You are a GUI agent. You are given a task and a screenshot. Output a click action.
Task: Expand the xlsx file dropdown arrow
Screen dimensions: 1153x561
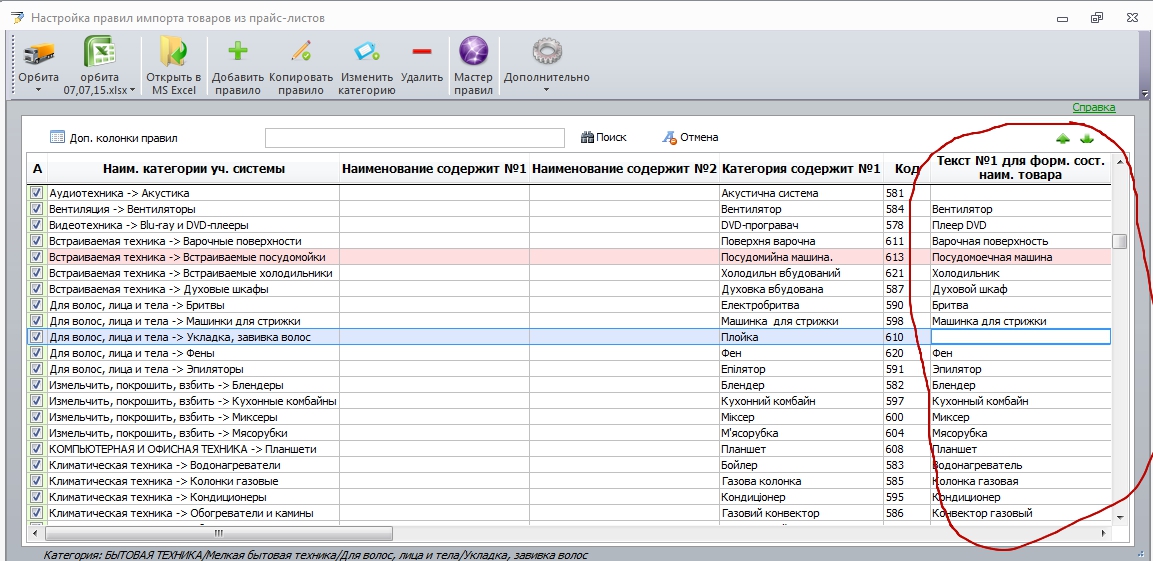click(x=132, y=90)
